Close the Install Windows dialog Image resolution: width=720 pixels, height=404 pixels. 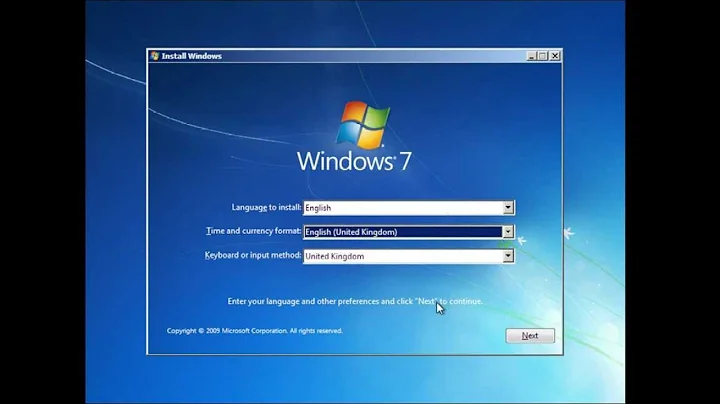555,56
